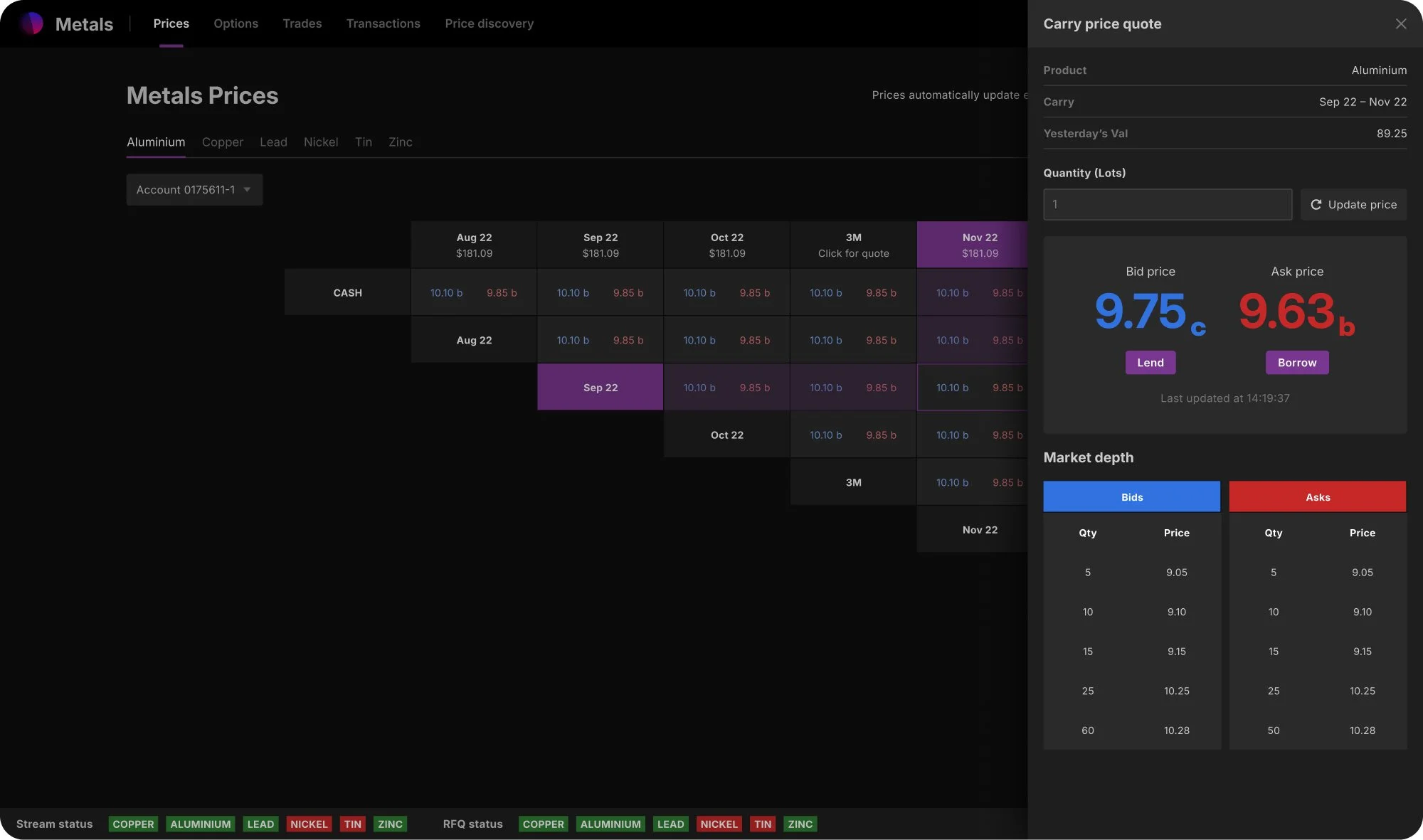The height and width of the screenshot is (840, 1423).
Task: Click the refresh icon in Update price
Action: [x=1316, y=204]
